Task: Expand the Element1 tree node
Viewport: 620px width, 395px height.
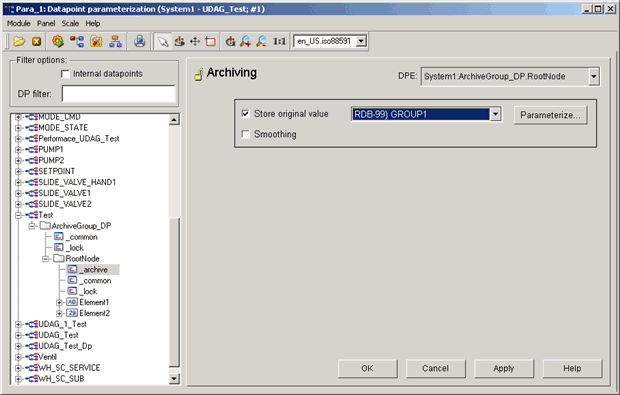Action: coord(59,302)
